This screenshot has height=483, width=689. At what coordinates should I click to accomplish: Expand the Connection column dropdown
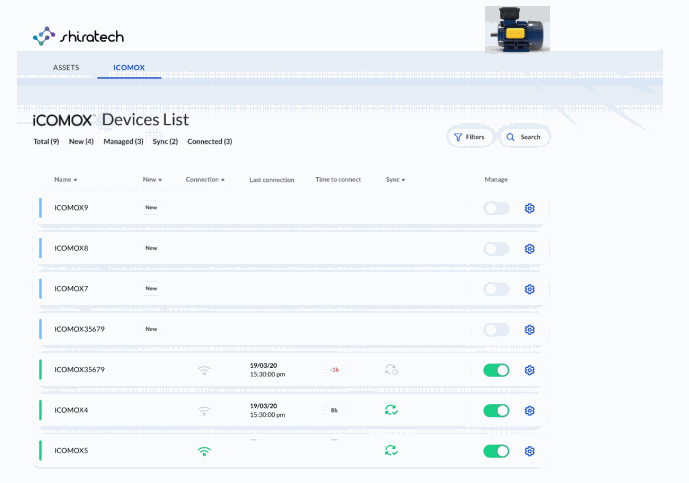pyautogui.click(x=205, y=180)
